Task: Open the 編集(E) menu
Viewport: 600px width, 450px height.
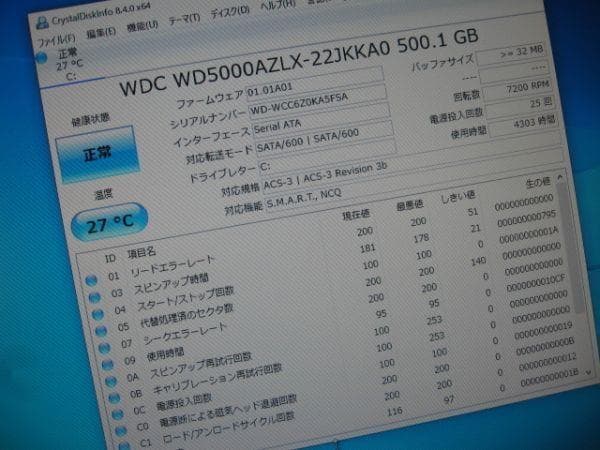Action: click(x=101, y=32)
